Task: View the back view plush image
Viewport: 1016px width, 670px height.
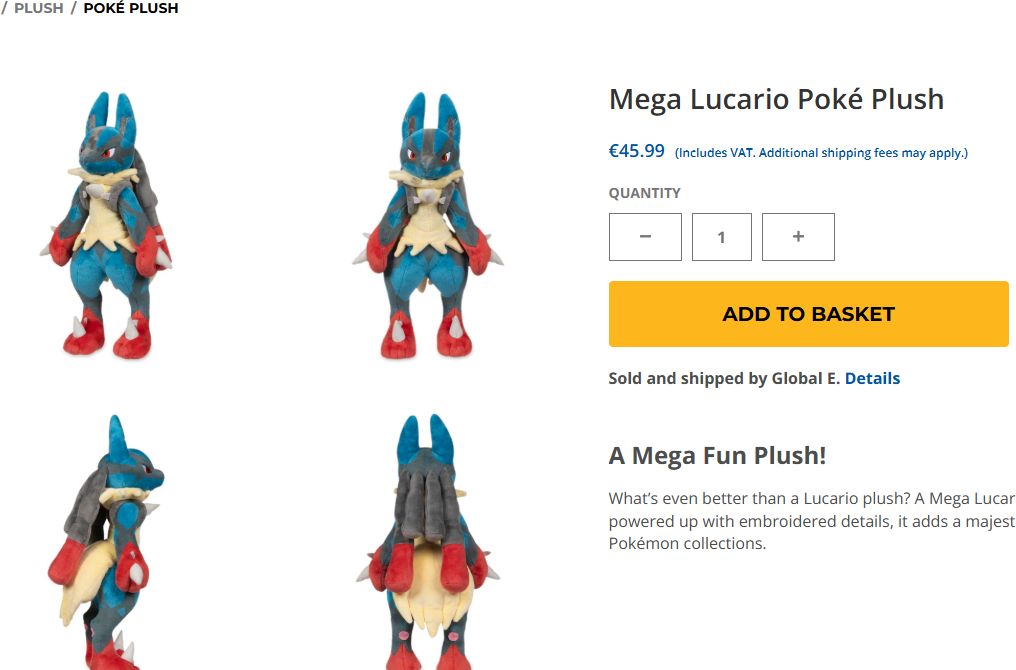Action: [428, 540]
